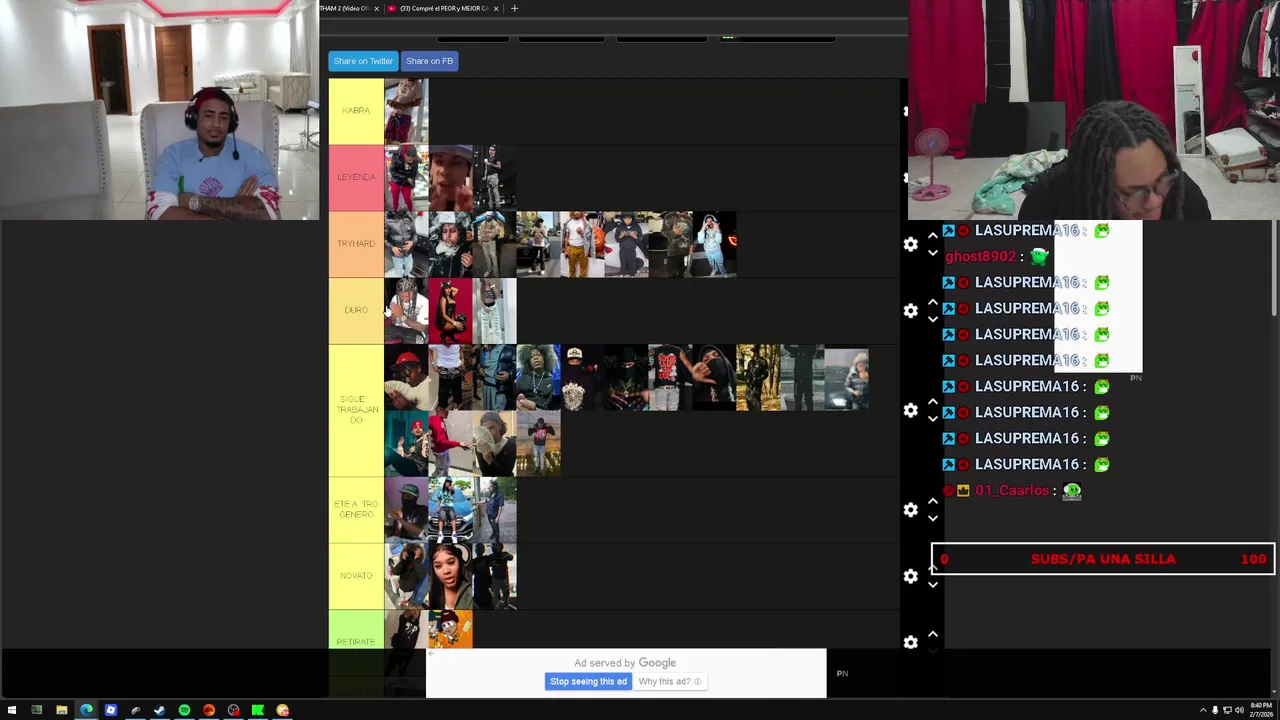The height and width of the screenshot is (720, 1280).
Task: Click ghost8902 username in chat
Action: (x=980, y=257)
